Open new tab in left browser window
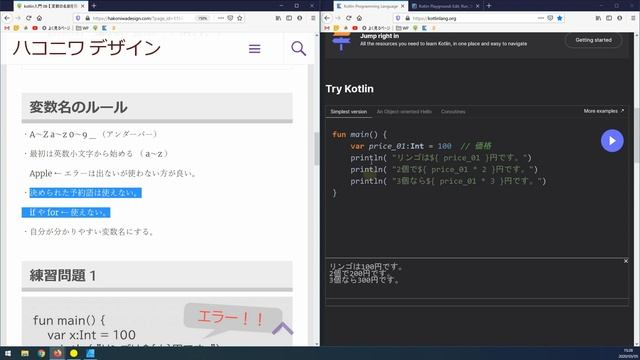 click(94, 6)
